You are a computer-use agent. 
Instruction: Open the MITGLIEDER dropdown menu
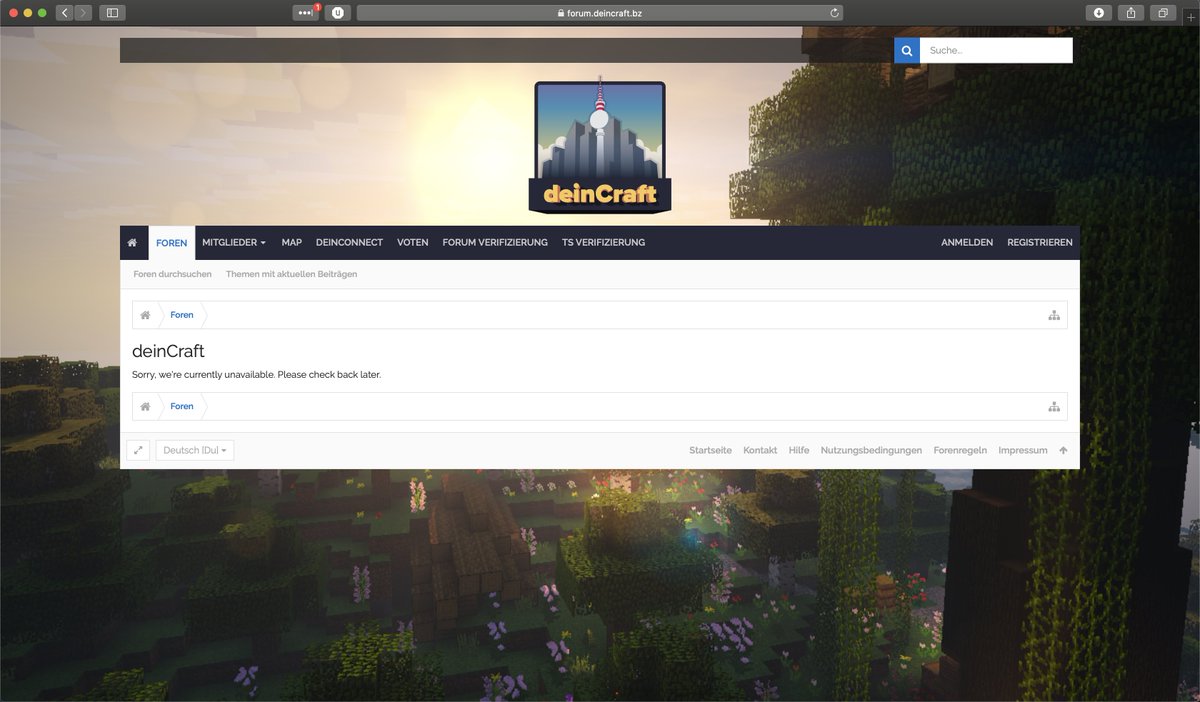[x=234, y=243]
